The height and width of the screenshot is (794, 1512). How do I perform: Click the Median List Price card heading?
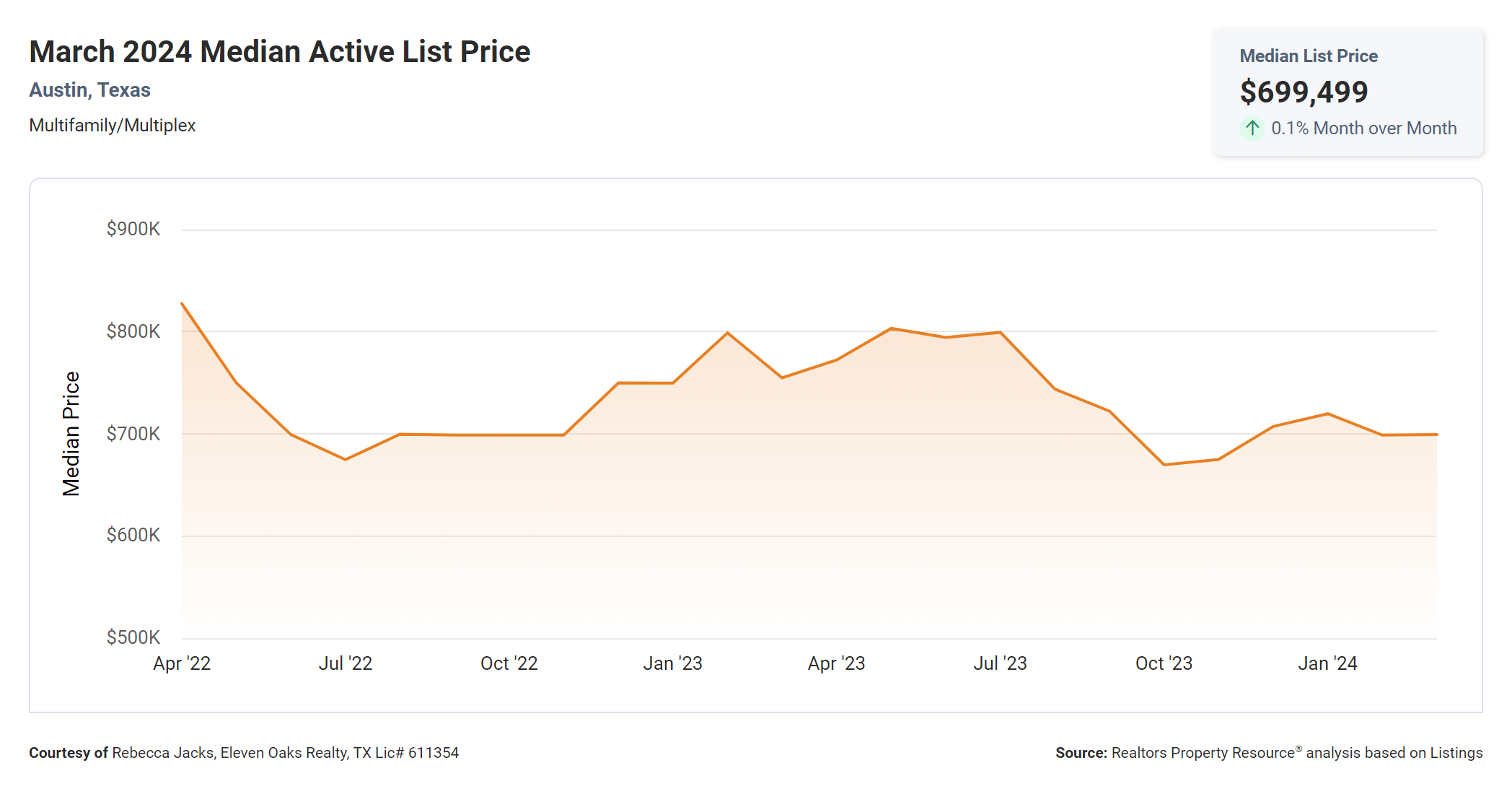pos(1308,56)
